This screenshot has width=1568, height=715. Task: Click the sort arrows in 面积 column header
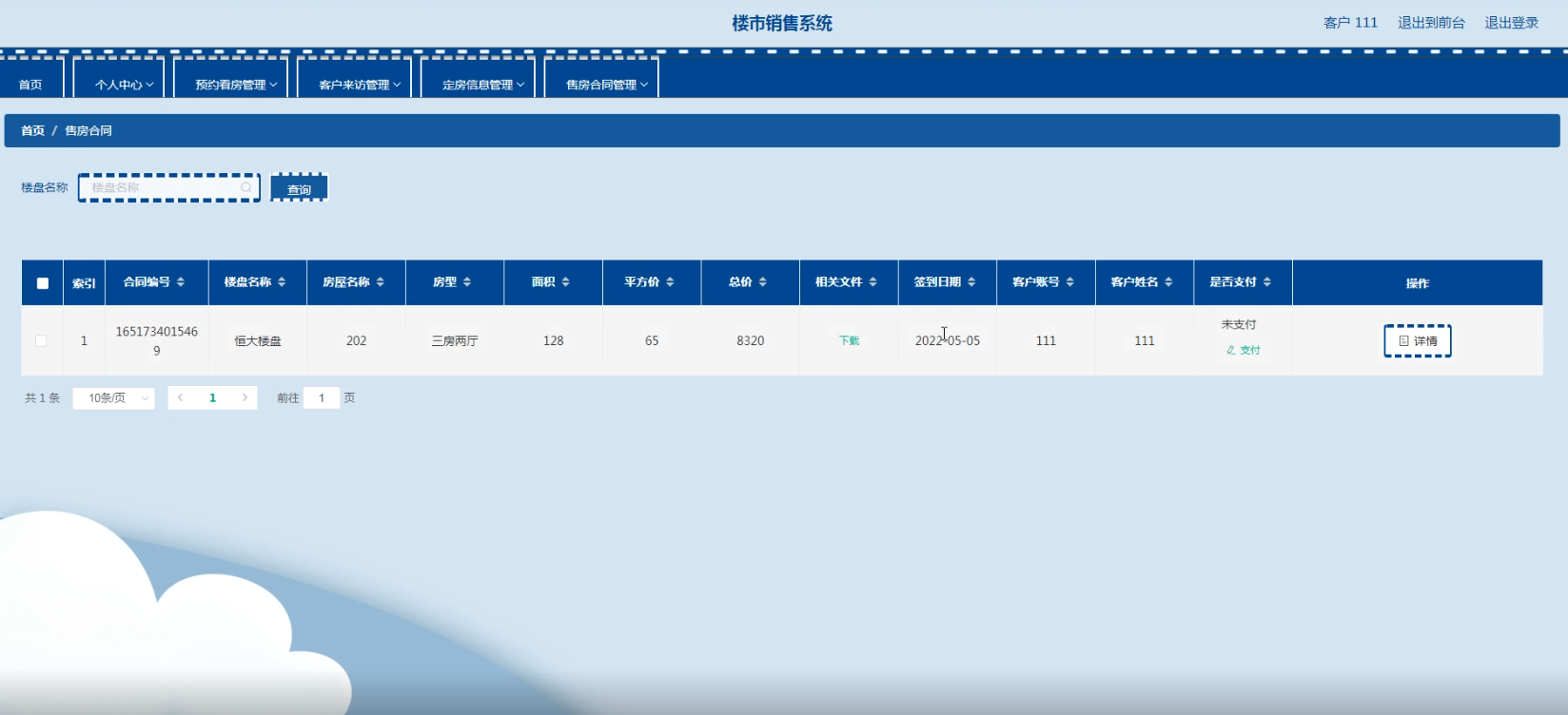point(566,282)
